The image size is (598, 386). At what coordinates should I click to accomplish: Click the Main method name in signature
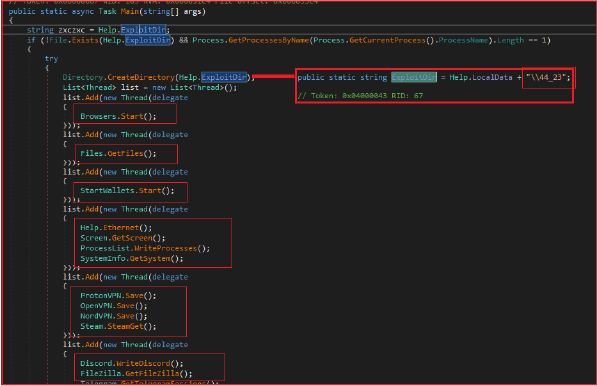pos(130,11)
